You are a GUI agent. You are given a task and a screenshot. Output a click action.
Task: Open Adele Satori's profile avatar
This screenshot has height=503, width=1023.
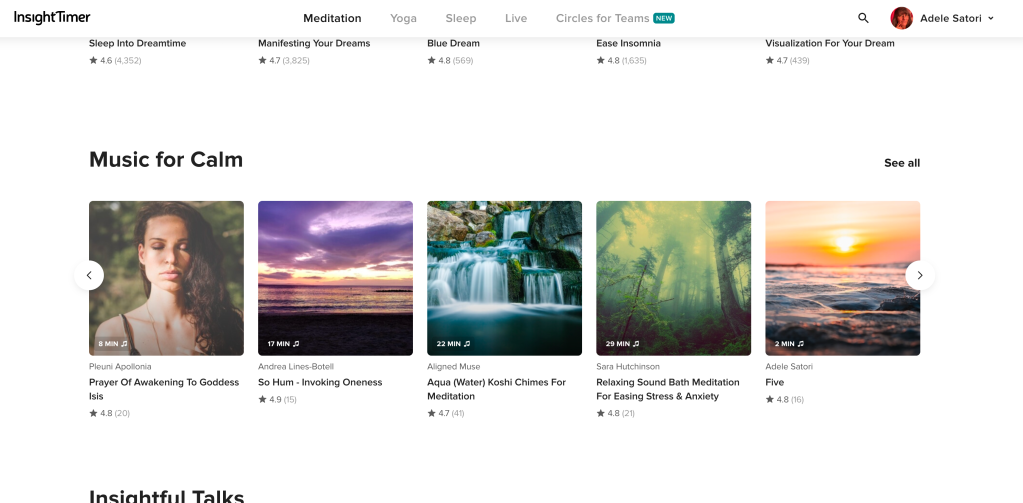[901, 18]
